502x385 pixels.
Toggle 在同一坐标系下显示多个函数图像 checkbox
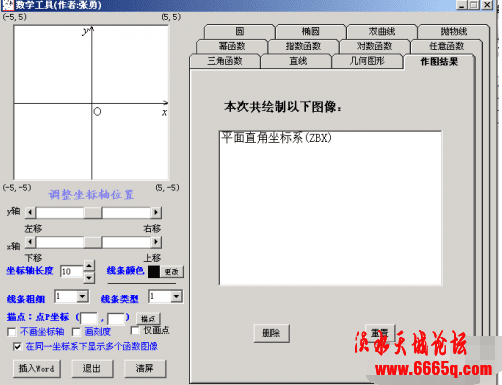click(17, 347)
